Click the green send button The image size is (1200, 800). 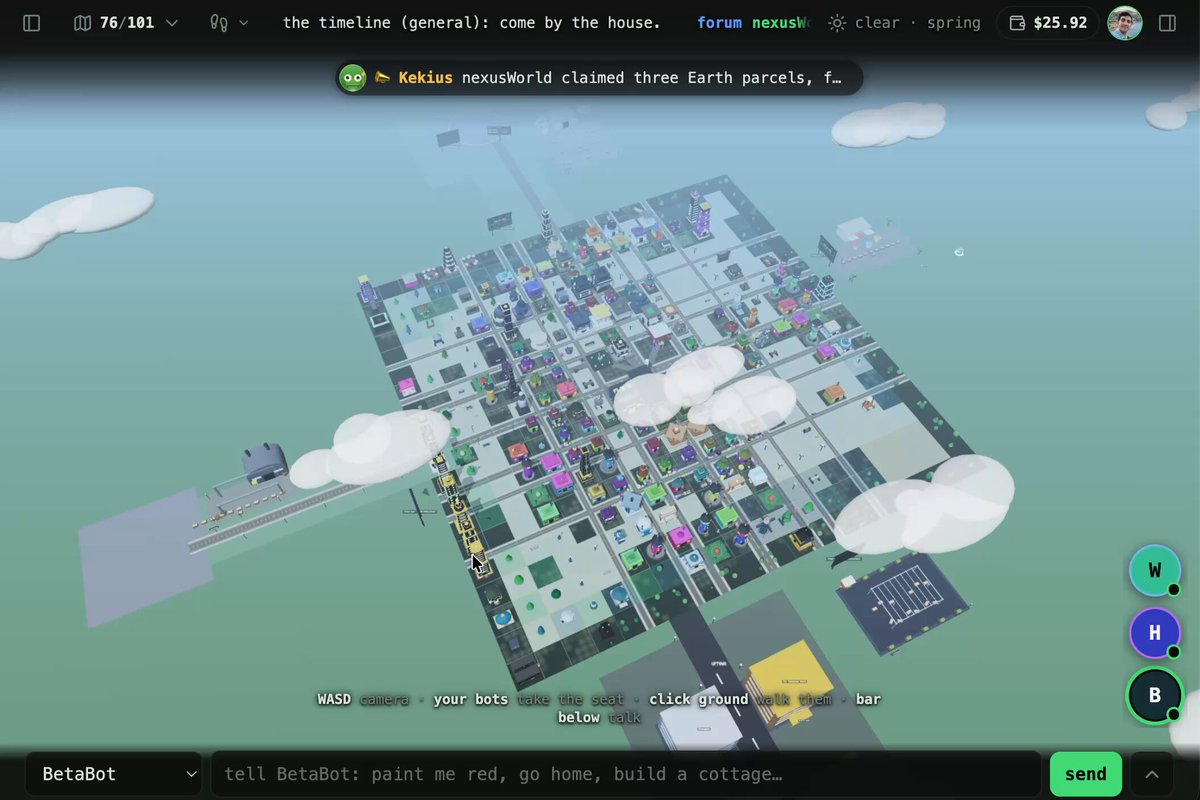[1085, 774]
